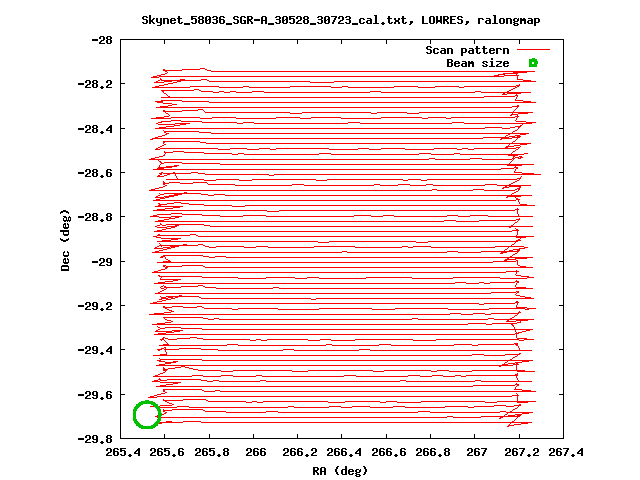
Task: Click the 266 RA tick label
Action: coord(256,452)
